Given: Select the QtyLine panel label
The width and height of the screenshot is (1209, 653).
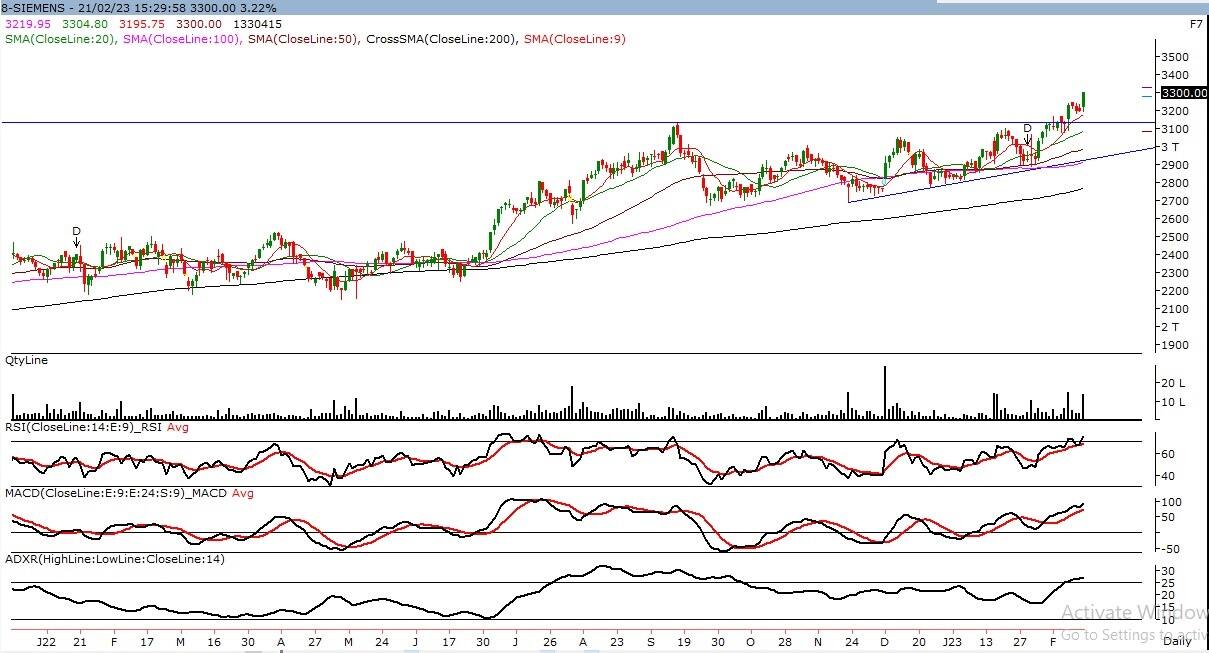Looking at the screenshot, I should click(x=27, y=359).
